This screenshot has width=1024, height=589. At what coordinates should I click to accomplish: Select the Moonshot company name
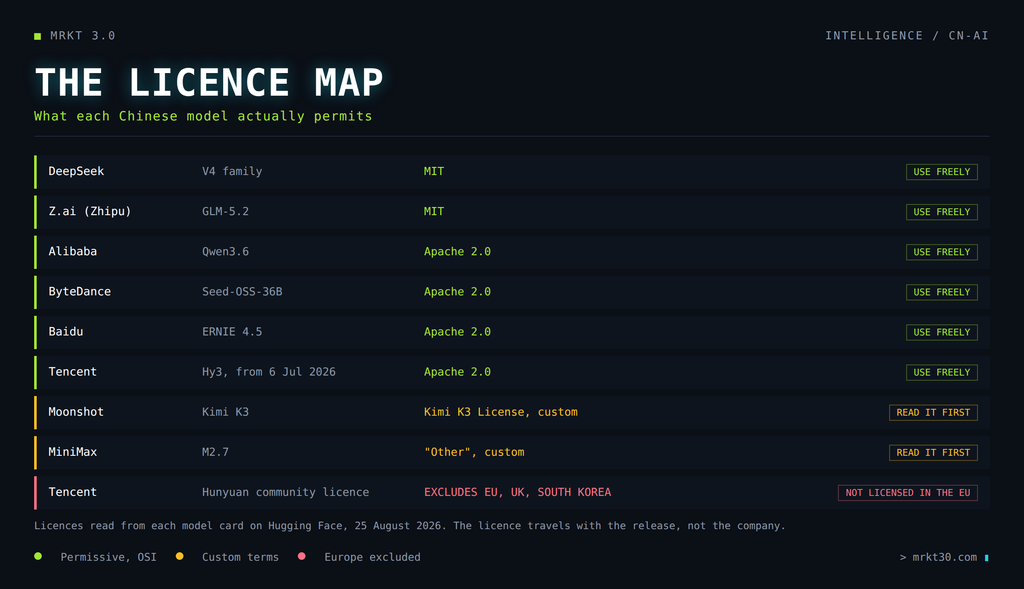tap(76, 412)
